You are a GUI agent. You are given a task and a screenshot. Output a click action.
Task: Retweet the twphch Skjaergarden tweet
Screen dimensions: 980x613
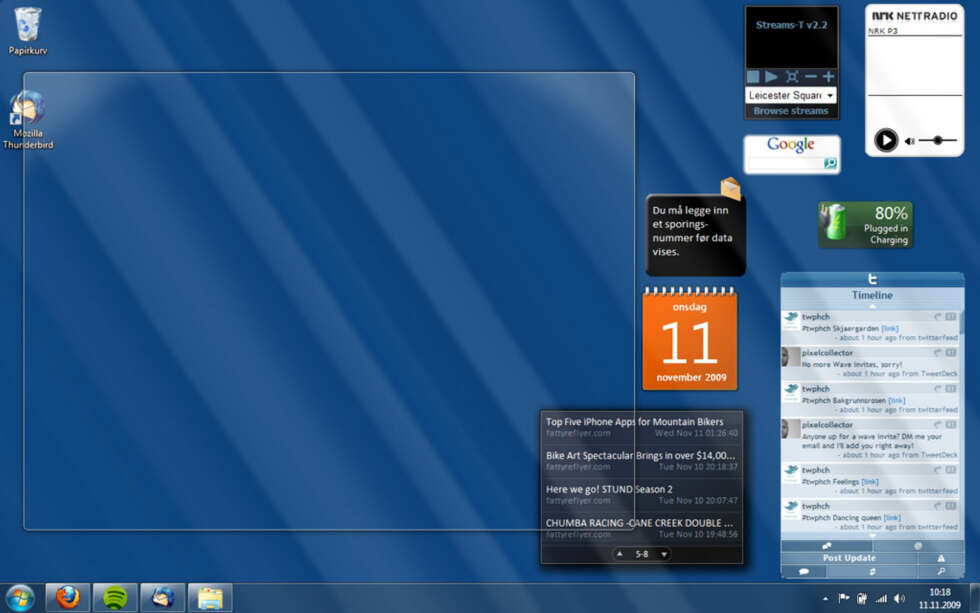click(x=951, y=317)
